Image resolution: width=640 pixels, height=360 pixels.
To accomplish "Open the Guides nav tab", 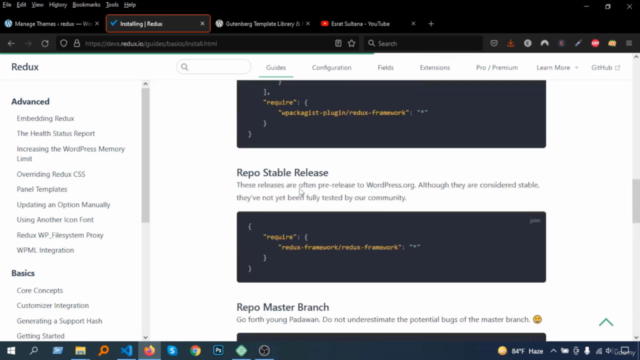I will pos(276,68).
